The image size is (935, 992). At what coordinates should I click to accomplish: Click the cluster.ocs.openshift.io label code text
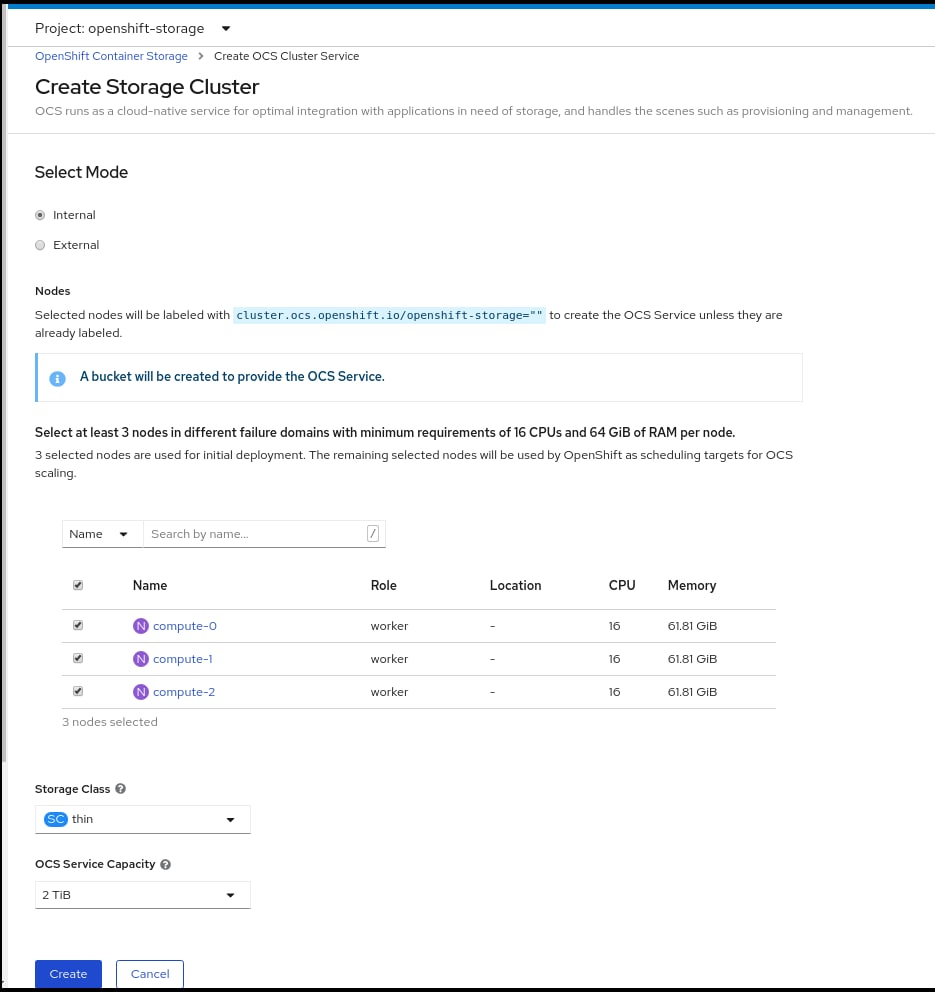pos(389,315)
